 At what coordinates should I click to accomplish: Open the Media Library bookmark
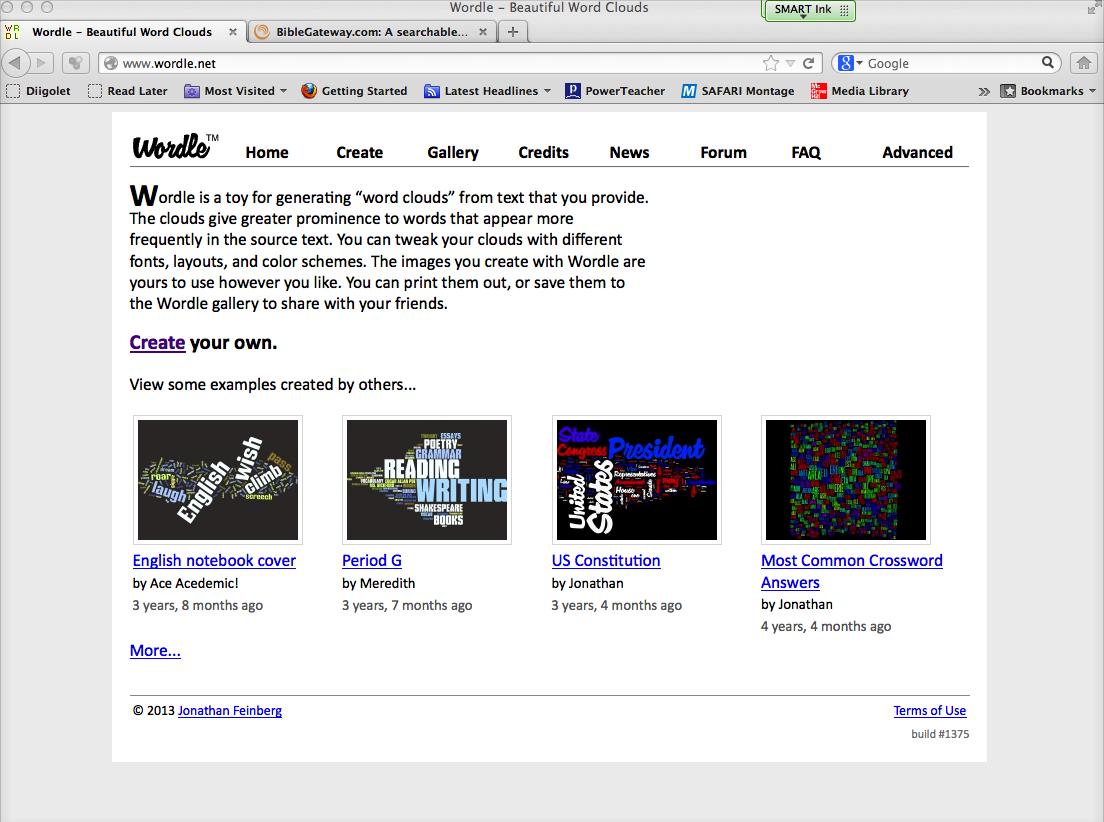(x=860, y=91)
